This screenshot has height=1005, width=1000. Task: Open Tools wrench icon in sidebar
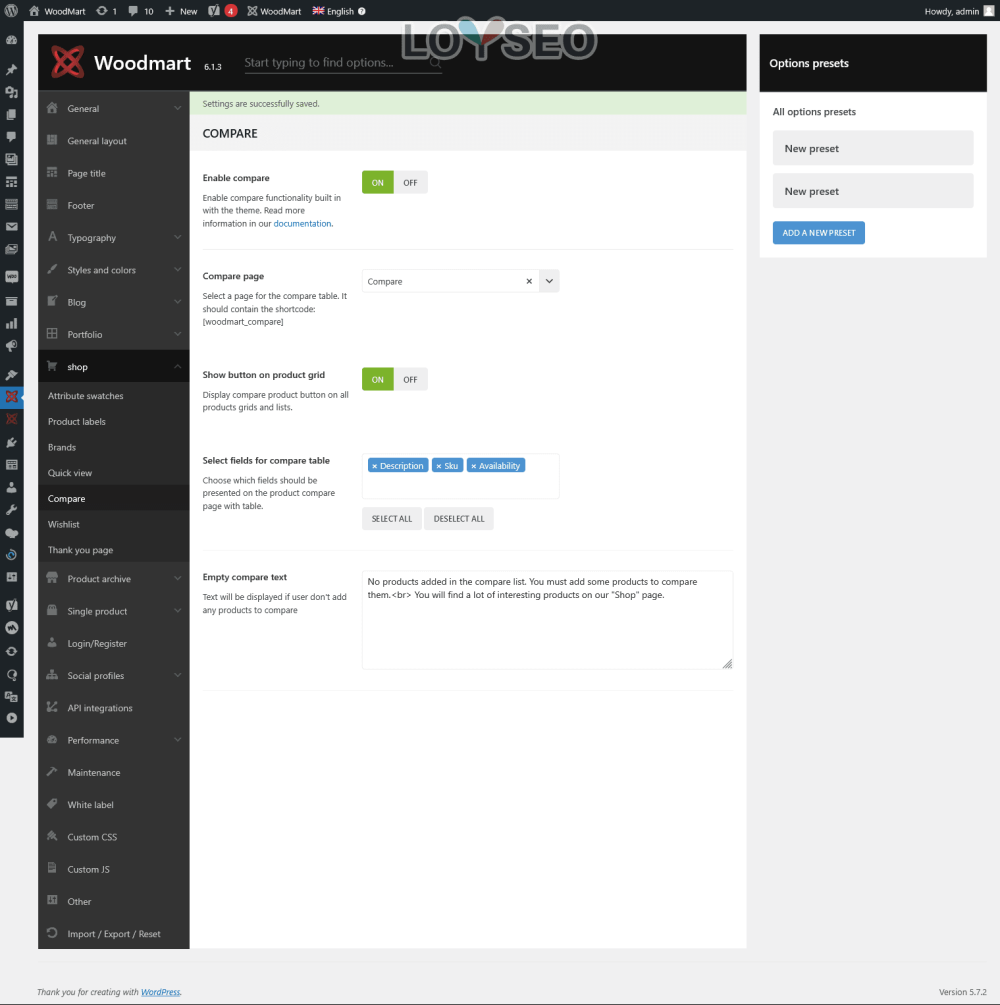tap(11, 510)
